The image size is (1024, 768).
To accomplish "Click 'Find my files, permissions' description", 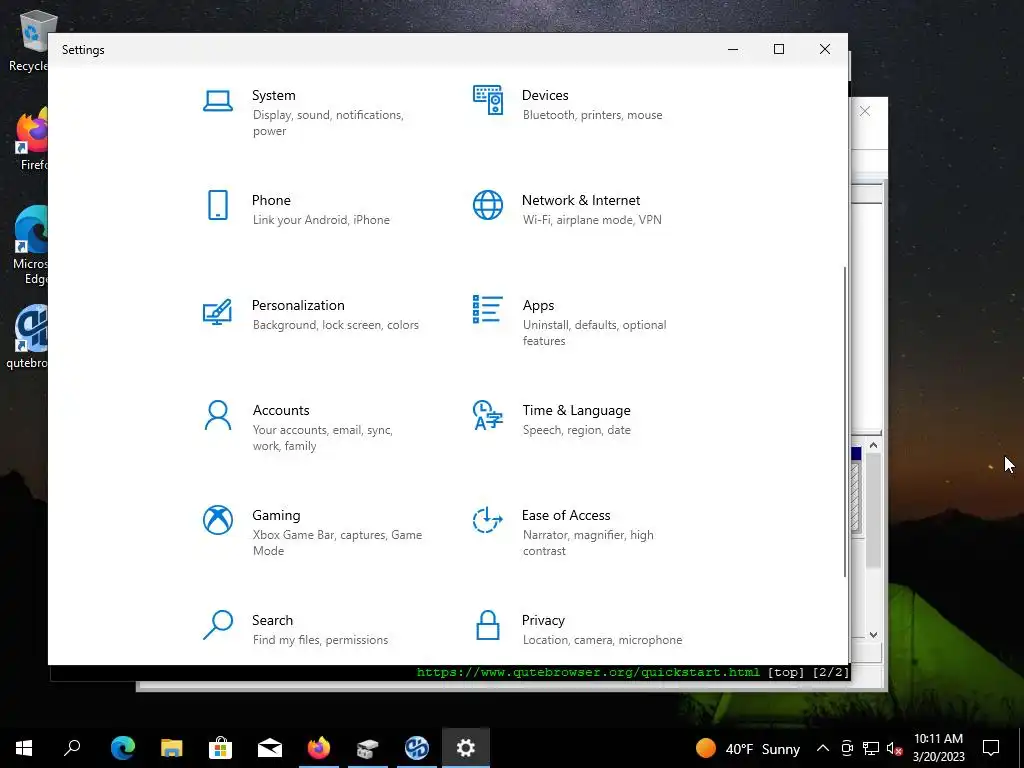I will (x=320, y=640).
